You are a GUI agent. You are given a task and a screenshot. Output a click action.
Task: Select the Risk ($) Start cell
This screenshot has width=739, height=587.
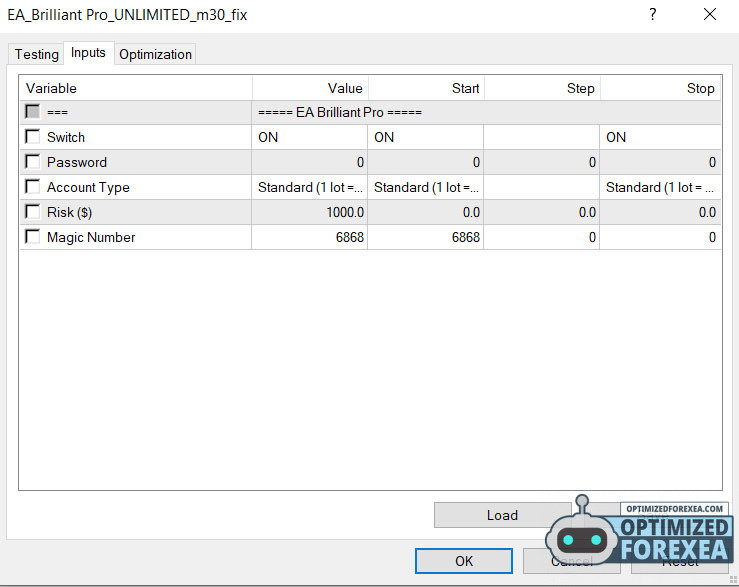tap(426, 212)
